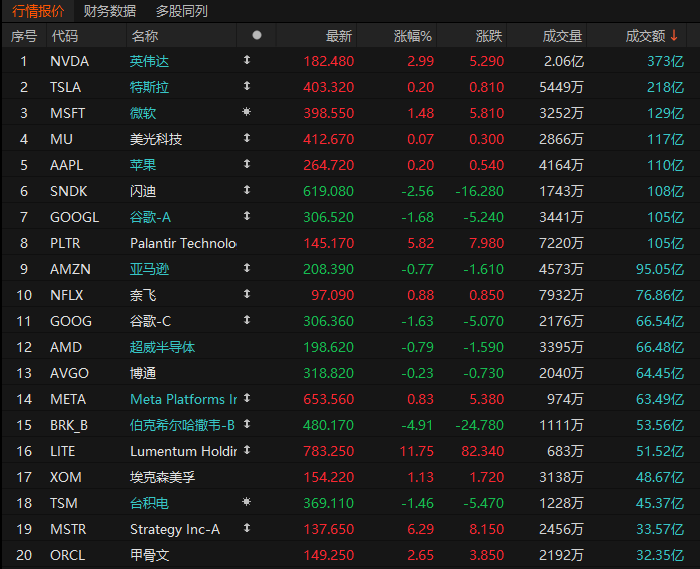700x569 pixels.
Task: Select the 美光科技 name cell
Action: pos(156,139)
